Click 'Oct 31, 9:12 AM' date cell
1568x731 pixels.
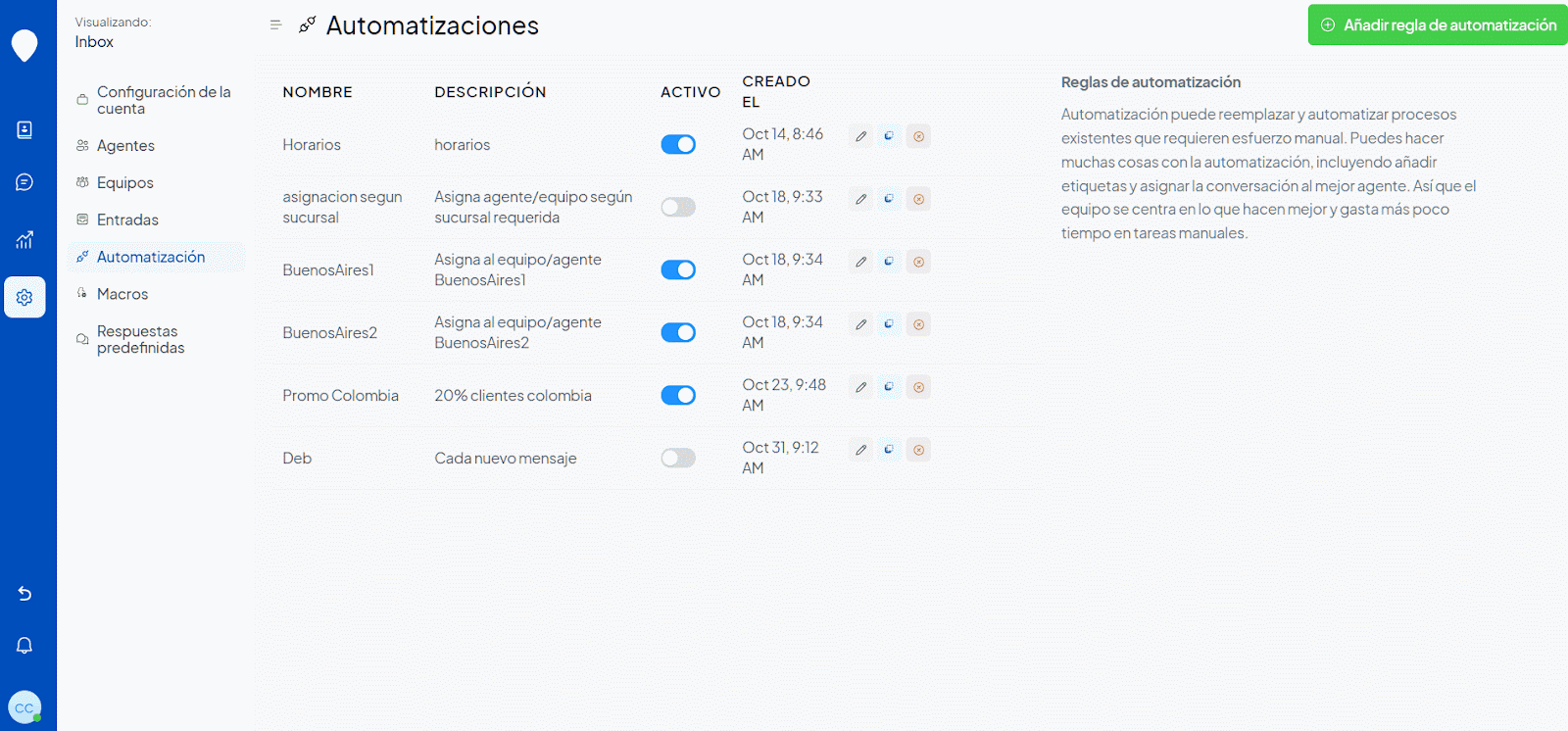click(780, 458)
